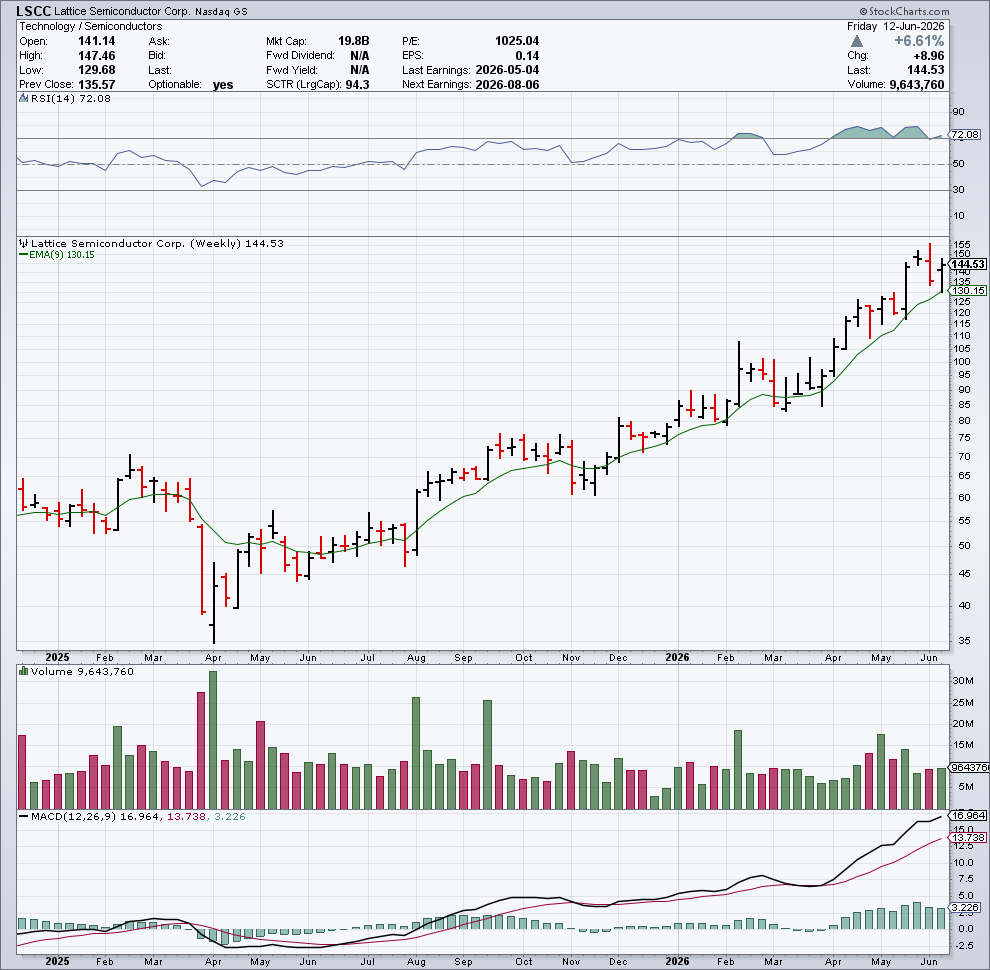The height and width of the screenshot is (970, 990).
Task: Click the red 13.738 signal line axis tag
Action: pos(968,837)
